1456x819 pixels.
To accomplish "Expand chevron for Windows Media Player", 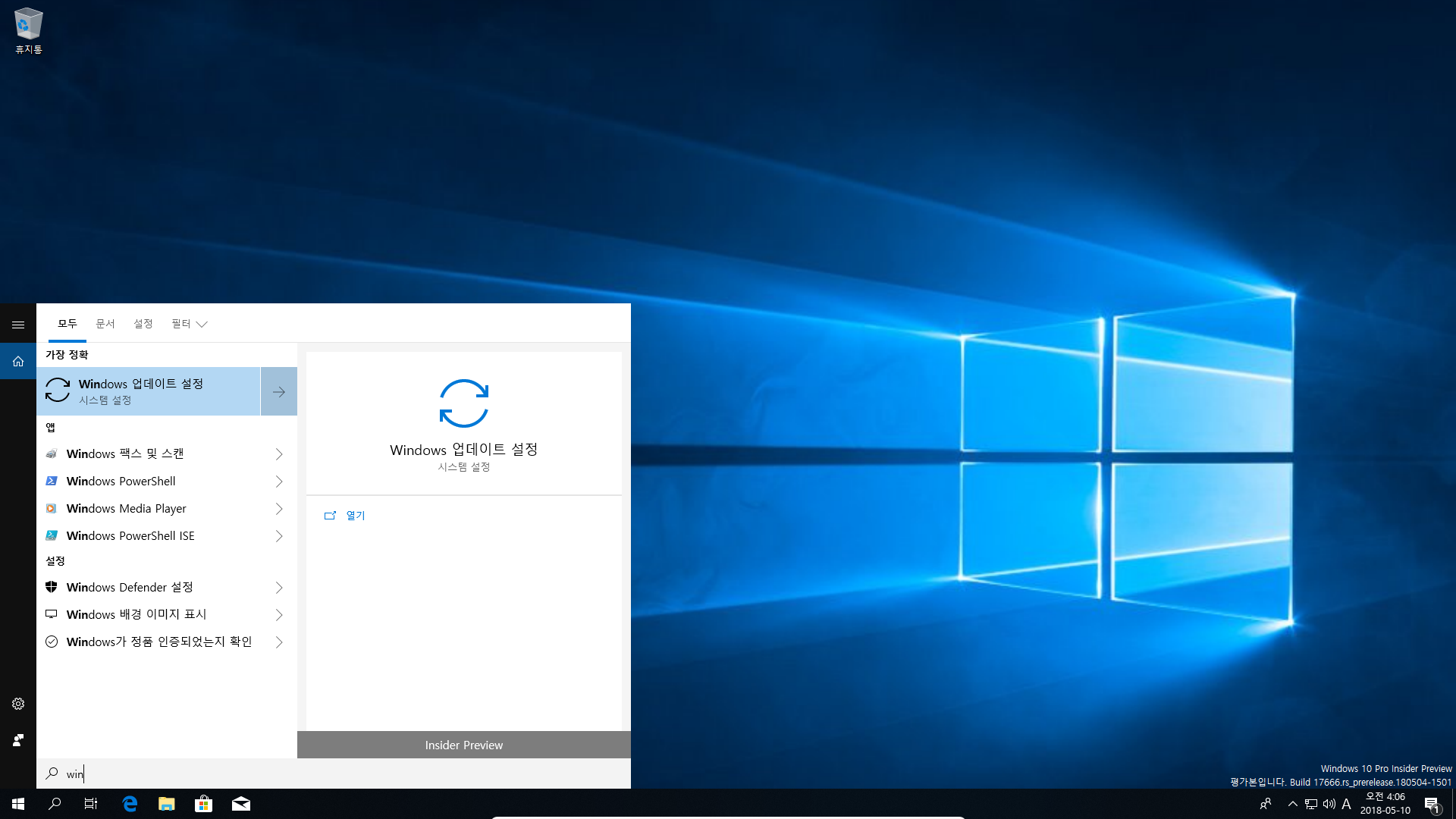I will pyautogui.click(x=279, y=508).
